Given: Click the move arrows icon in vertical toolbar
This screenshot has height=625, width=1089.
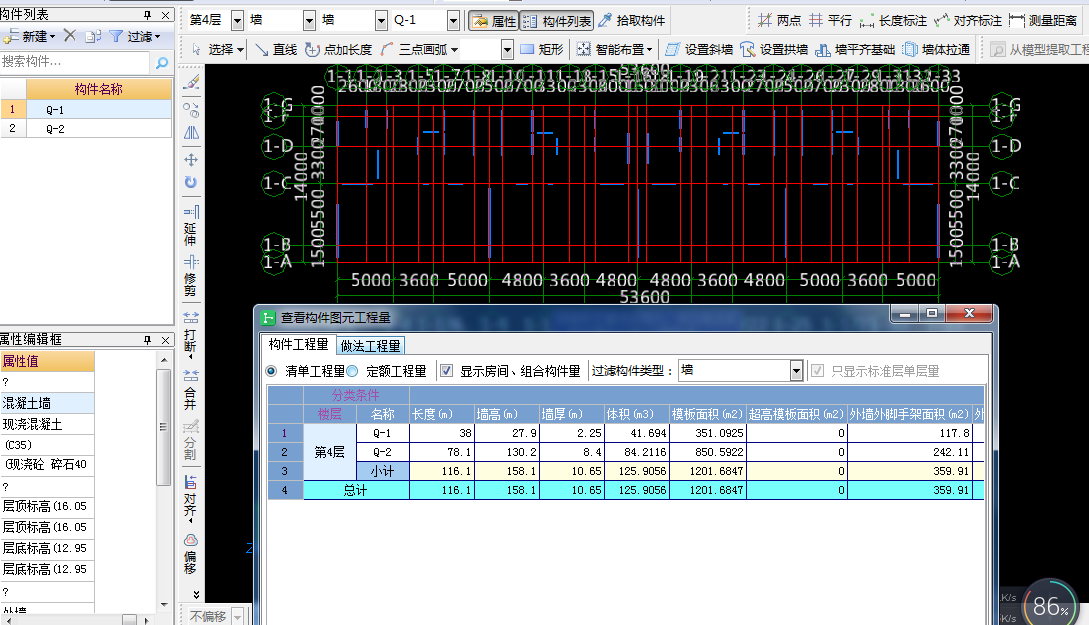Looking at the screenshot, I should [x=192, y=160].
